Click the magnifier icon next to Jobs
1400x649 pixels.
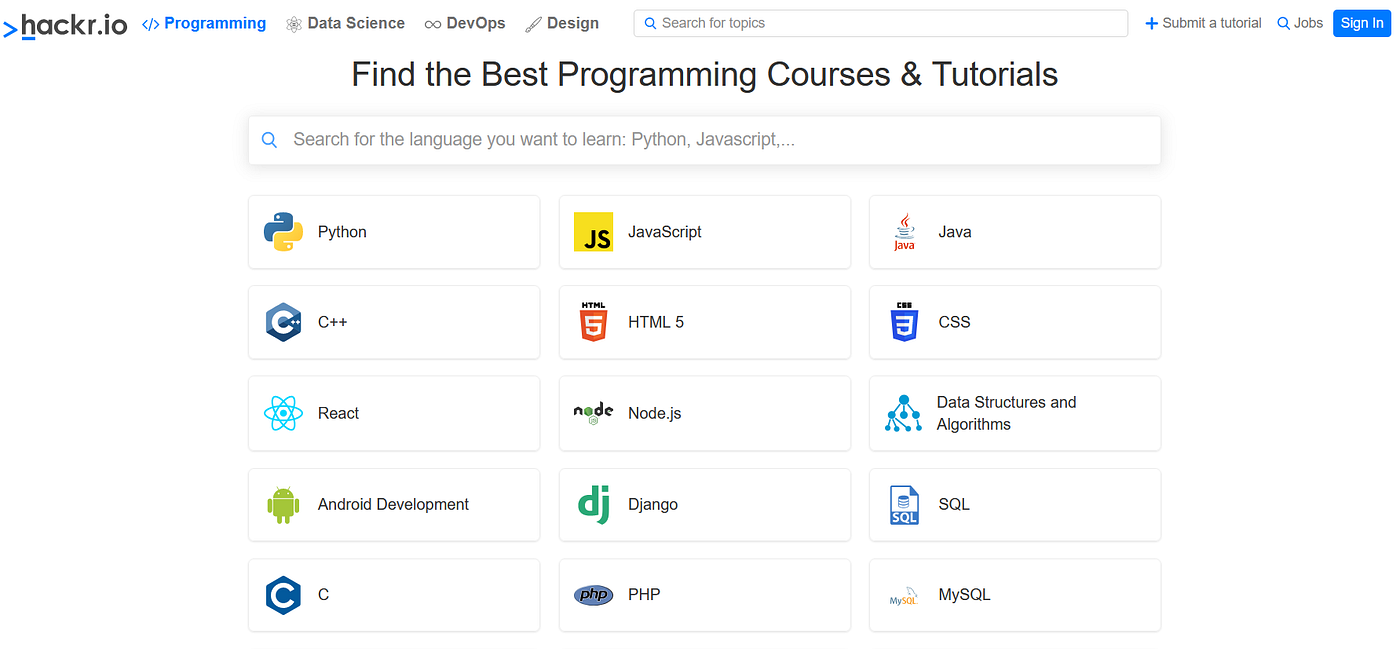tap(1283, 23)
